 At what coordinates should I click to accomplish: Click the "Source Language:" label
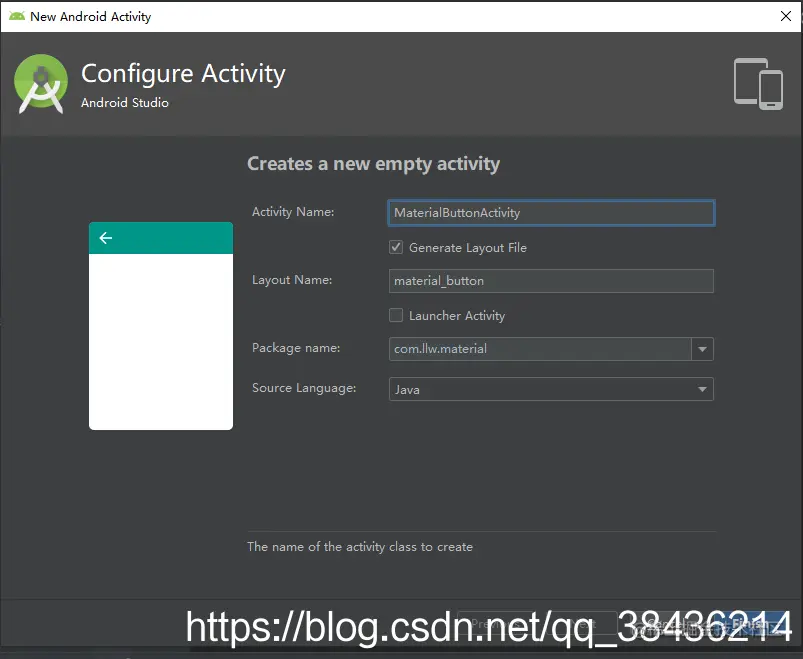coord(304,388)
